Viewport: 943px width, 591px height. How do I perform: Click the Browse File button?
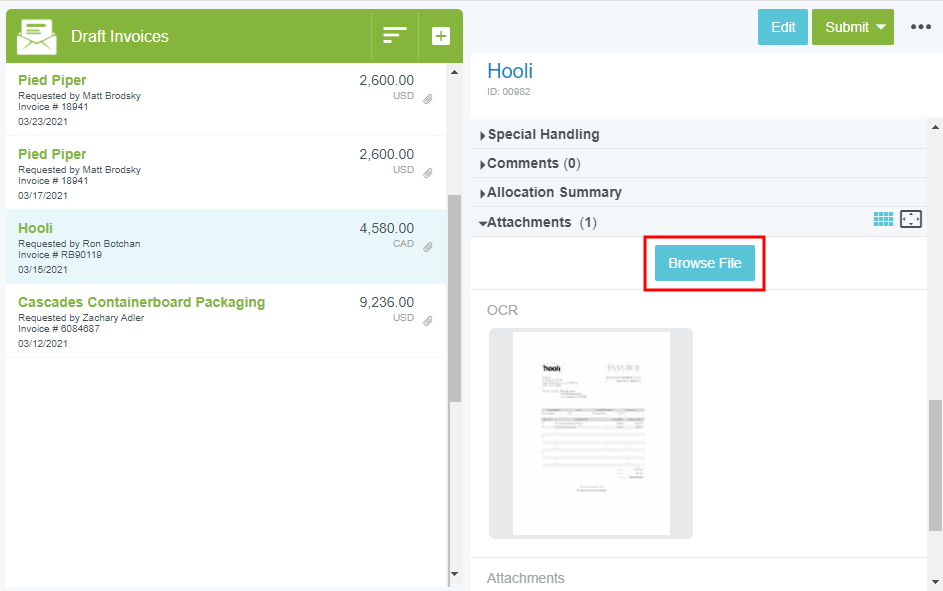(x=705, y=263)
